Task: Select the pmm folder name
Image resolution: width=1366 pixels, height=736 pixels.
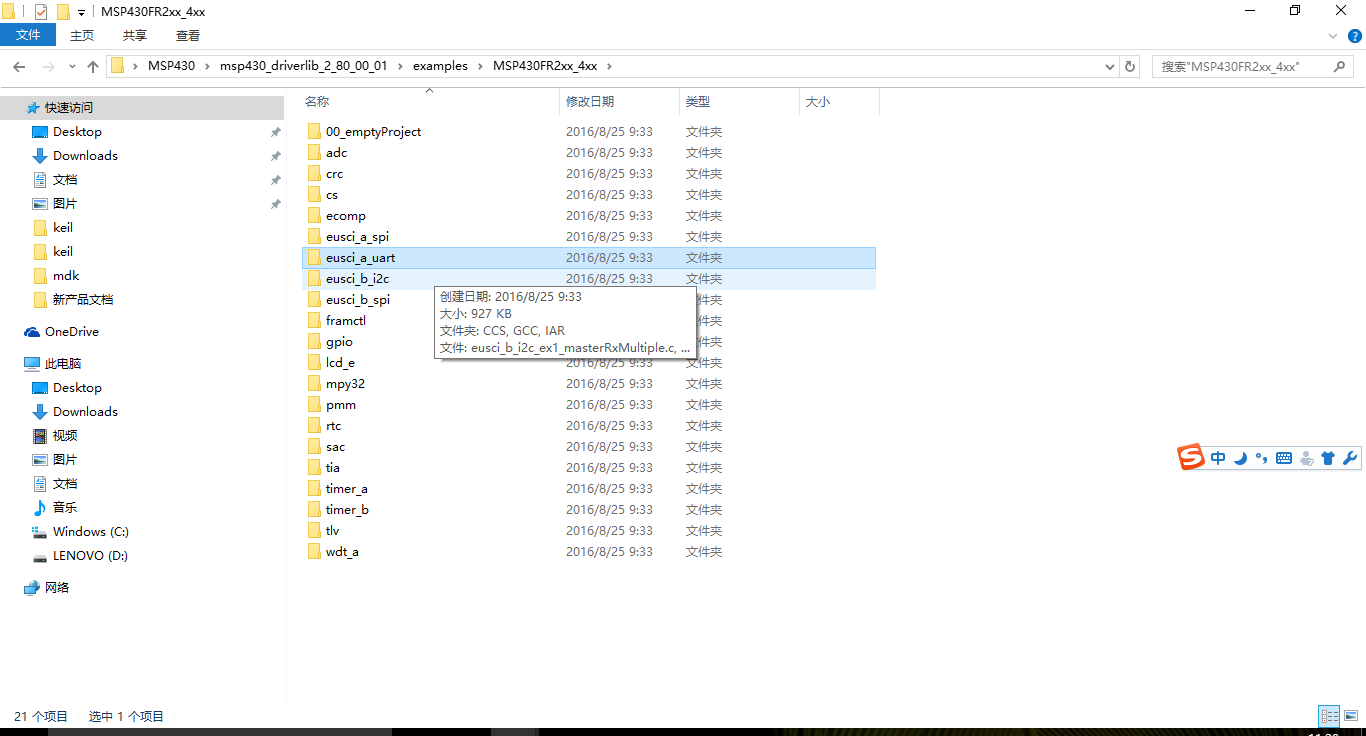Action: 341,405
